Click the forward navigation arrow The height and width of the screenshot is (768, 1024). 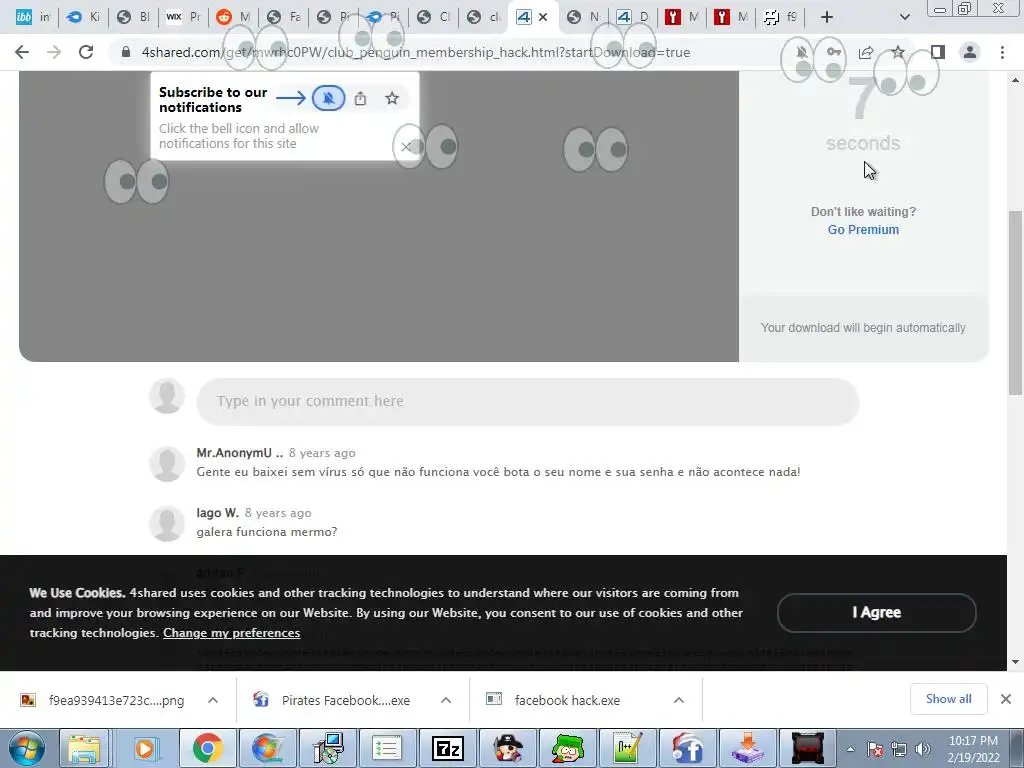click(54, 52)
